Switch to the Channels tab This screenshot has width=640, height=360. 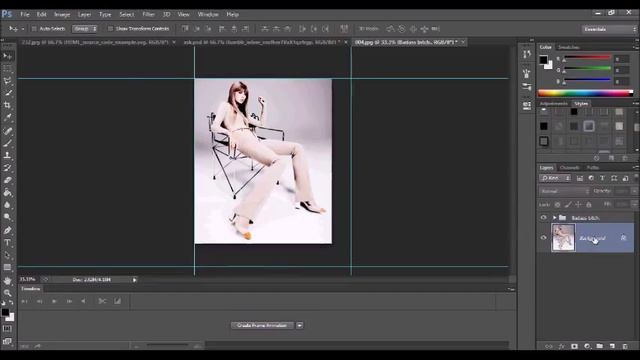tap(570, 167)
